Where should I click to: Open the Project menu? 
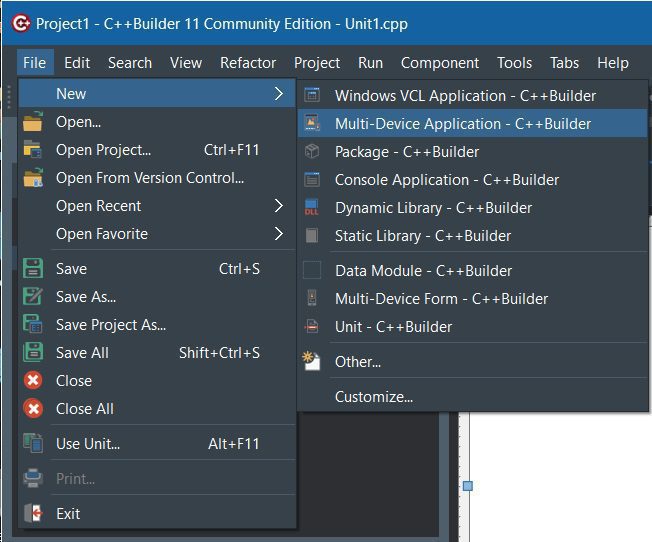pos(317,63)
